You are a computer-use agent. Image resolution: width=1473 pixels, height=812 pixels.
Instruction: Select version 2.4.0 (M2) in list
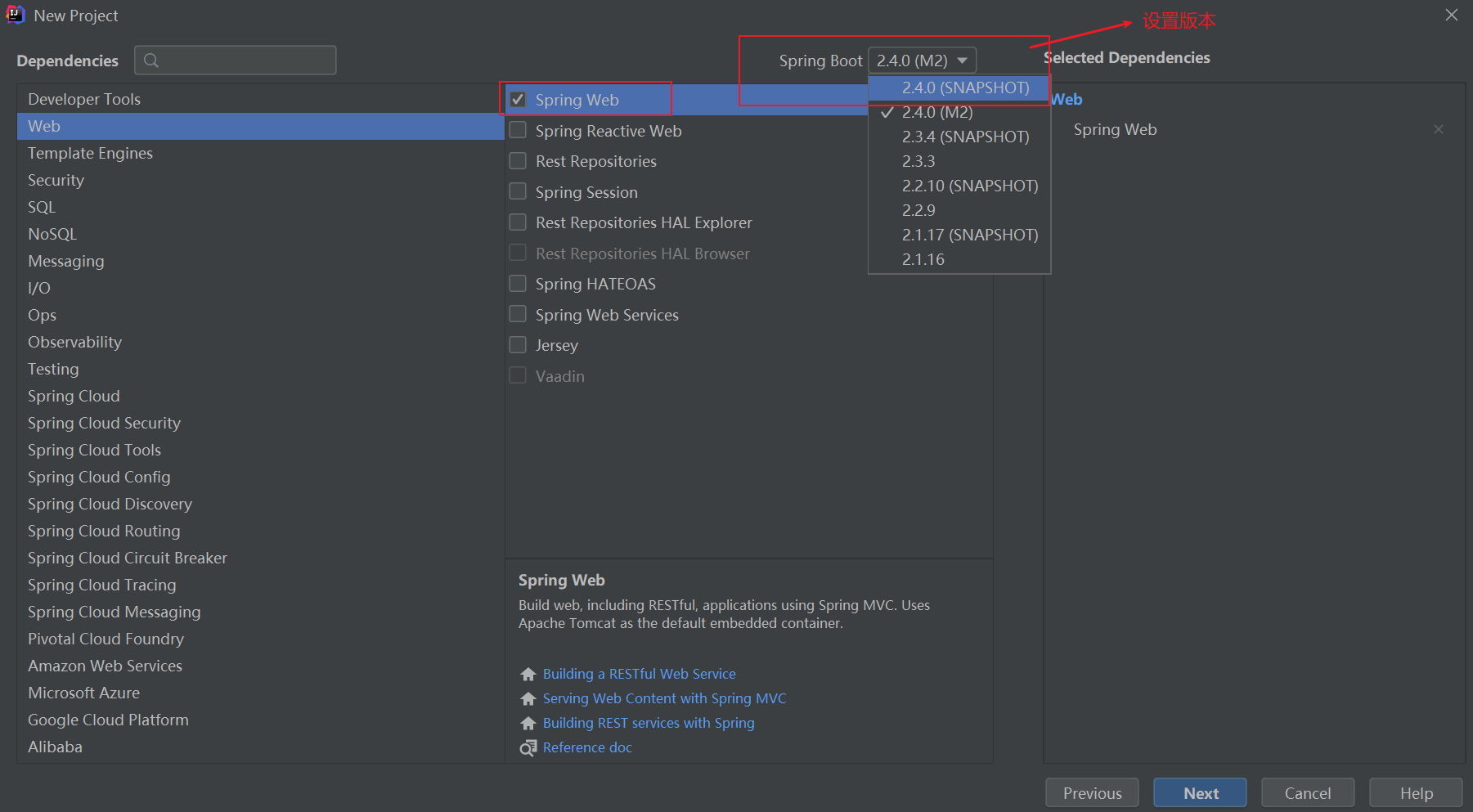[959, 112]
